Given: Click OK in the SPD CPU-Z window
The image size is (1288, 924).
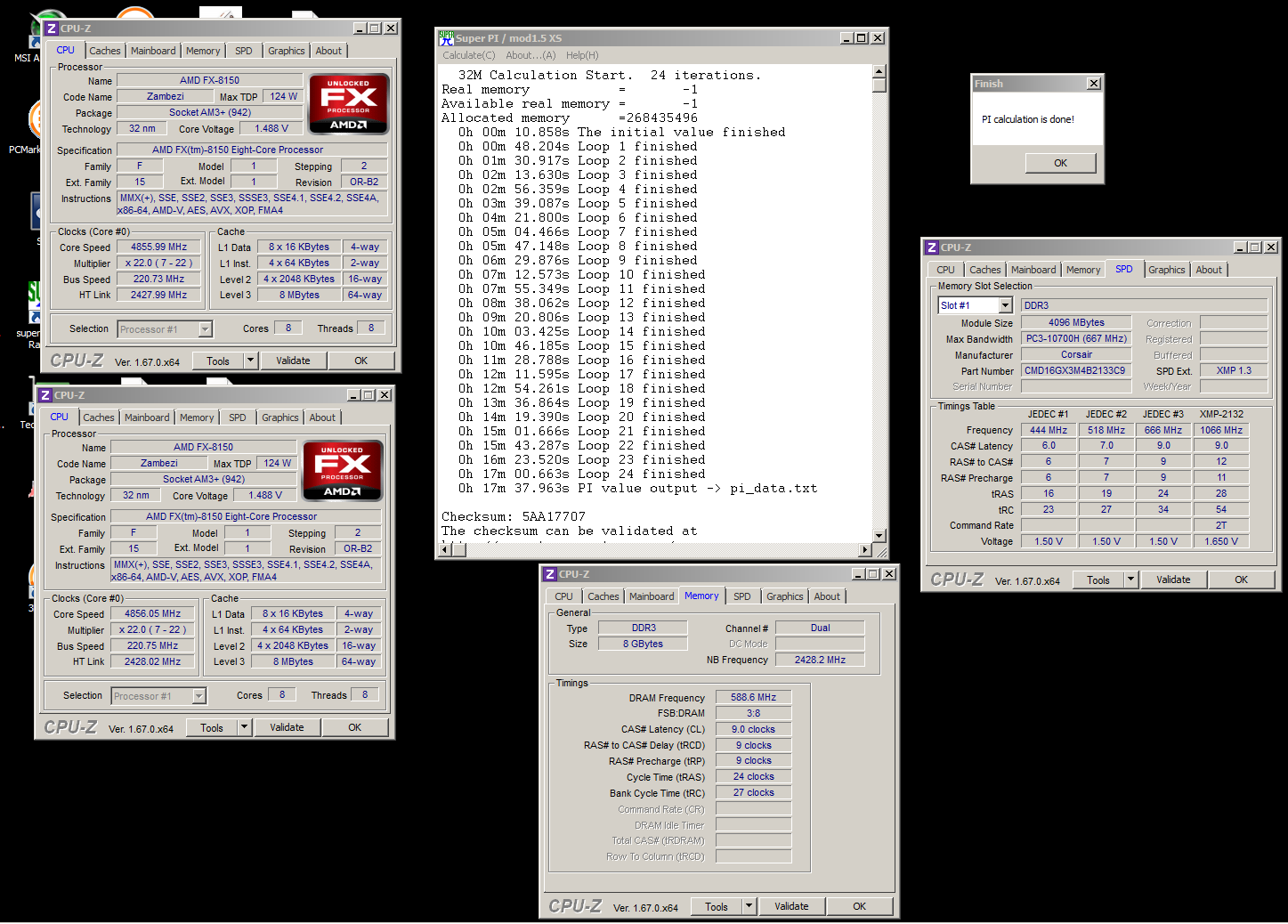Looking at the screenshot, I should coord(1241,580).
